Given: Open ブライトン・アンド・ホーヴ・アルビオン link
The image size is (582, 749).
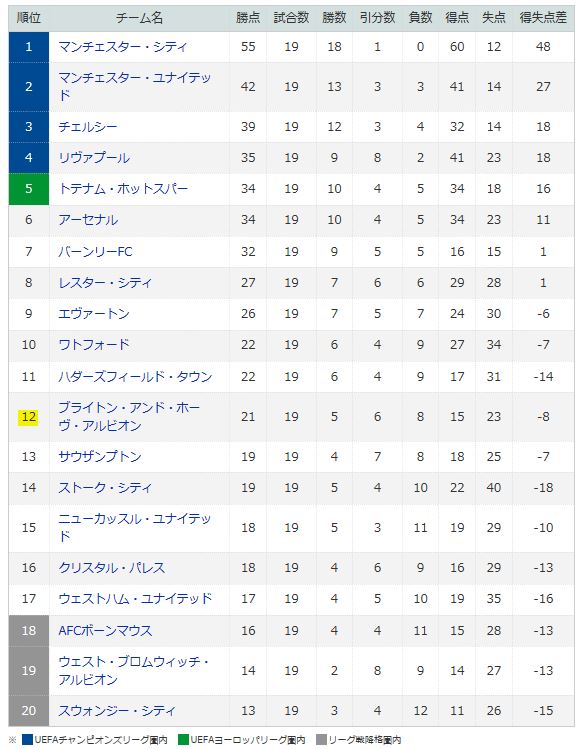Looking at the screenshot, I should (x=129, y=417).
